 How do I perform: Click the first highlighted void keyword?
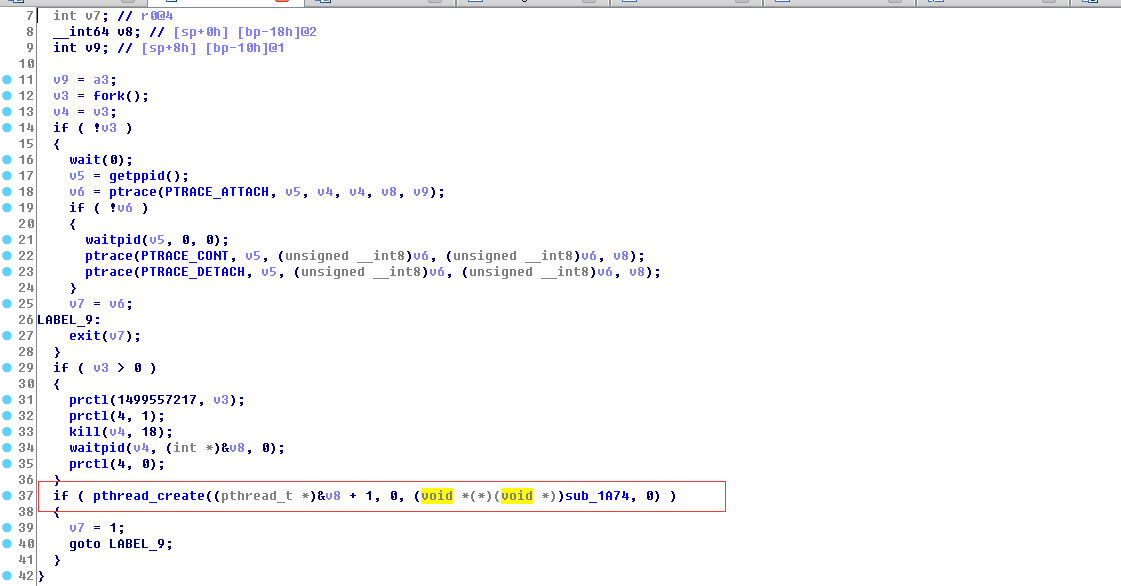coord(437,496)
